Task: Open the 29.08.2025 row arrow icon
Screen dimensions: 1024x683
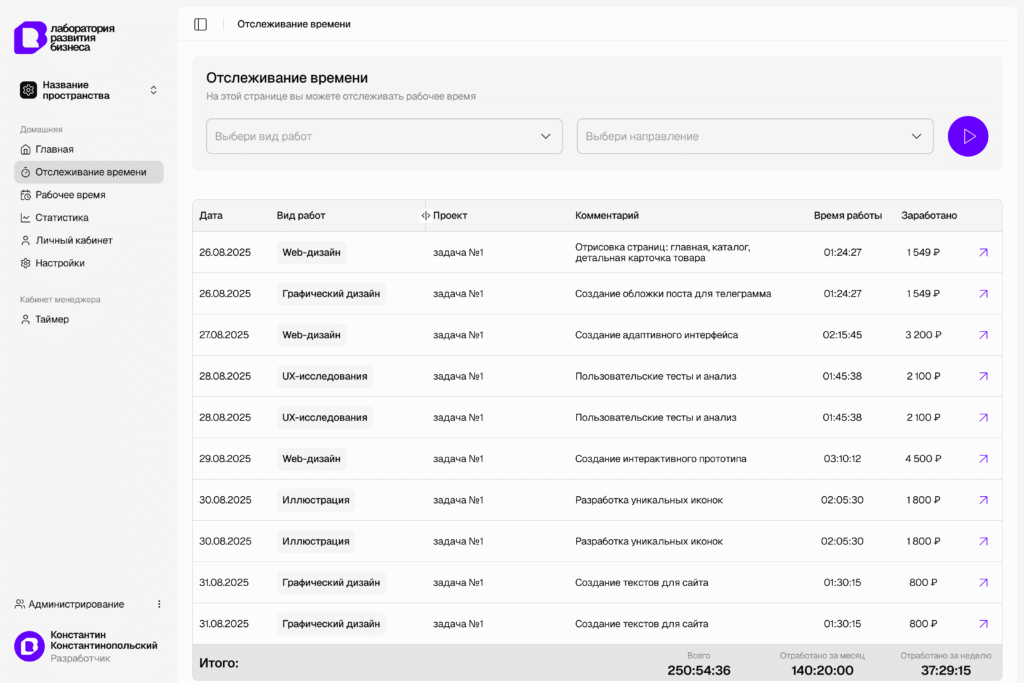Action: [x=982, y=459]
